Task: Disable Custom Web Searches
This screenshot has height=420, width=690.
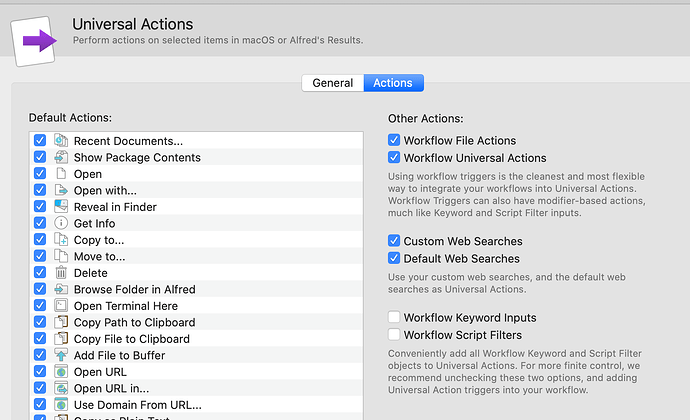Action: (x=394, y=241)
